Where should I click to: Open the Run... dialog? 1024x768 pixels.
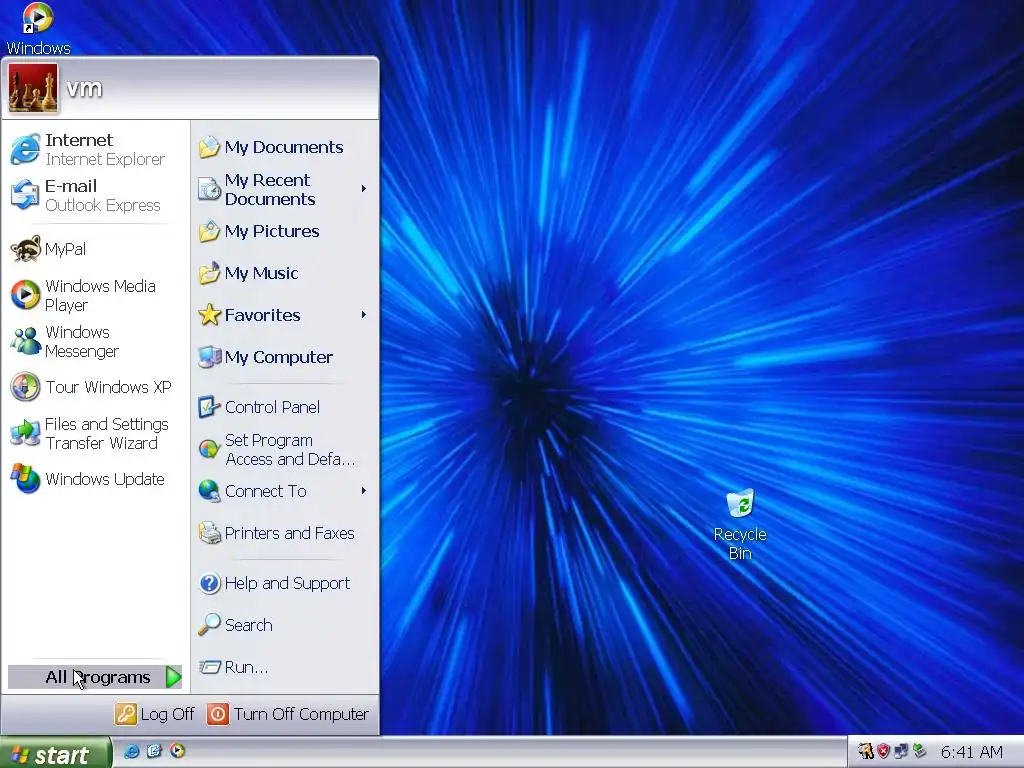coord(283,667)
